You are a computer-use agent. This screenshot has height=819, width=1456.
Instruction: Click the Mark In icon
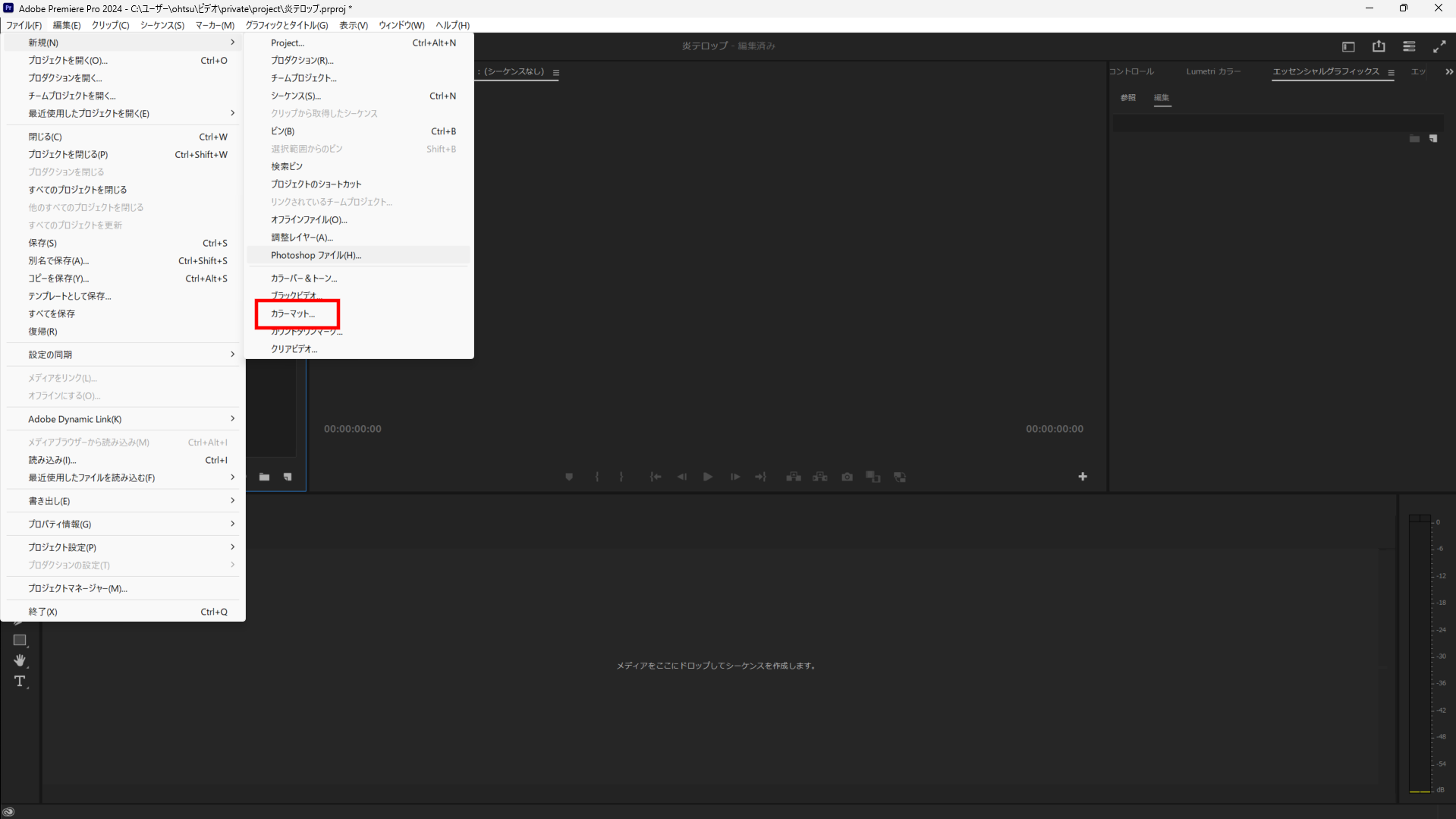point(597,477)
